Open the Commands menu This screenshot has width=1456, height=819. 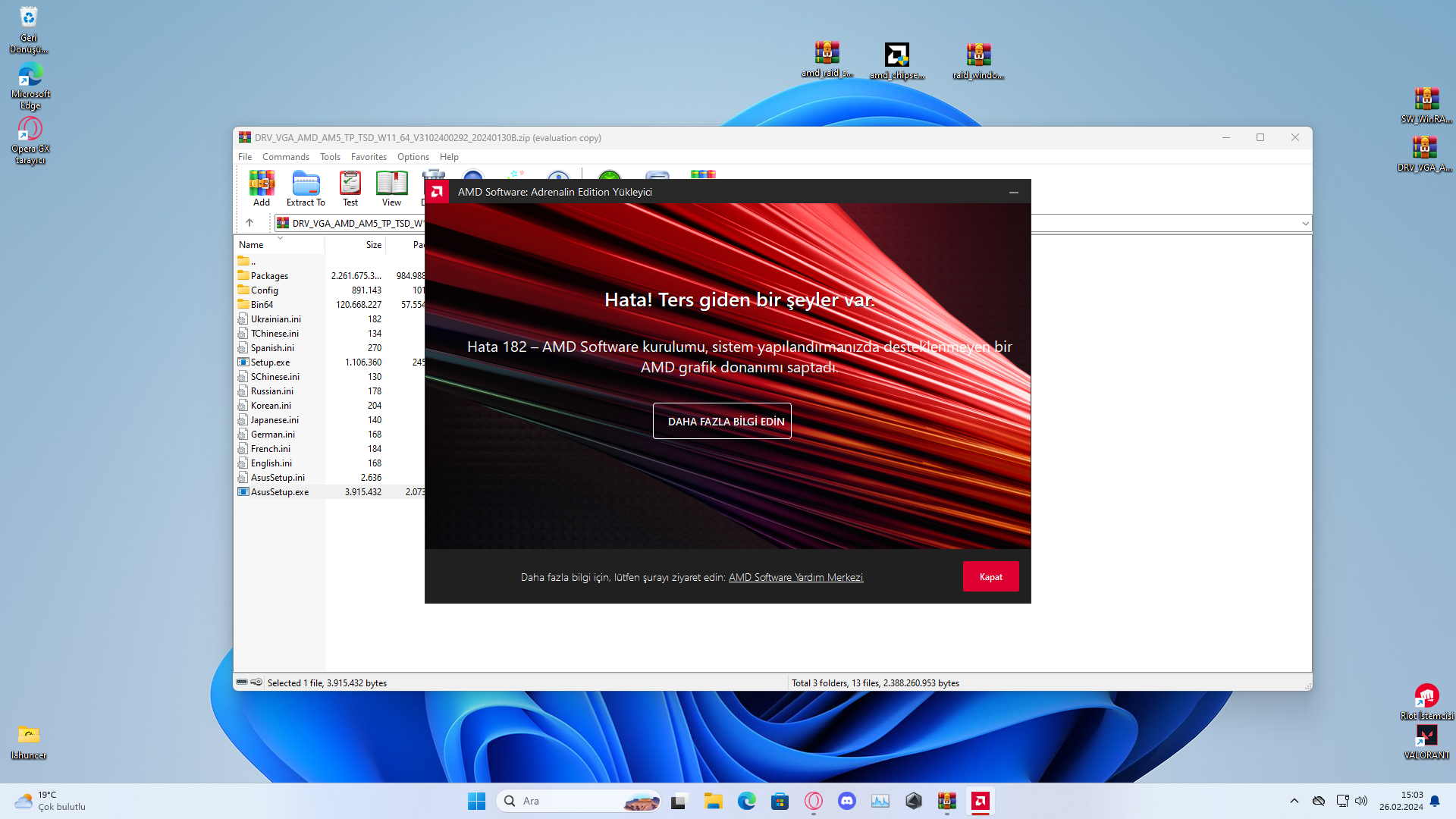coord(286,157)
